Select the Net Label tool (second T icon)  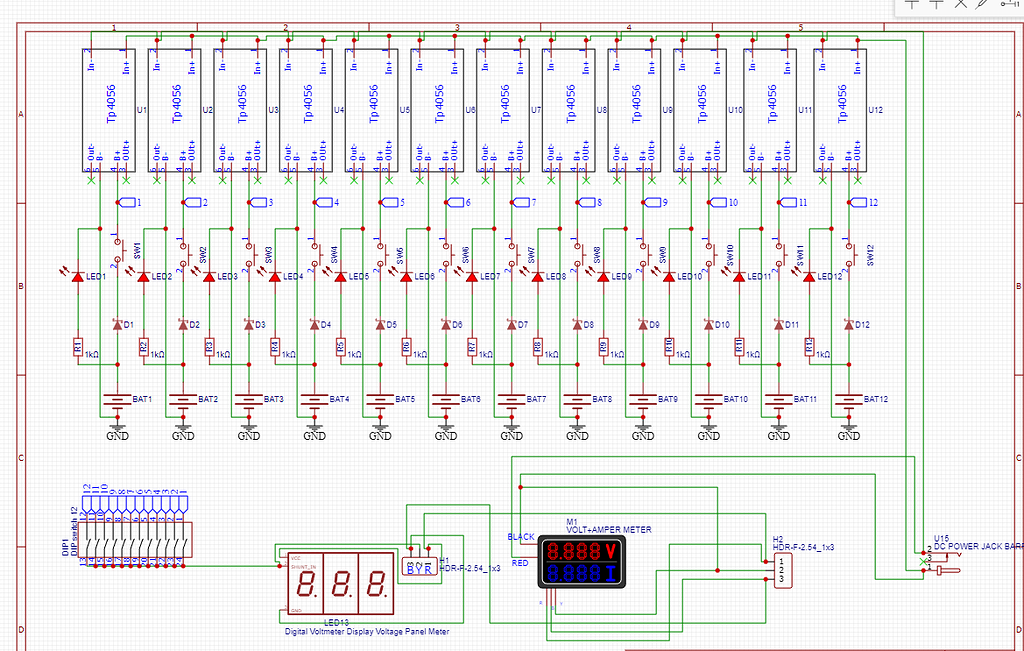937,5
